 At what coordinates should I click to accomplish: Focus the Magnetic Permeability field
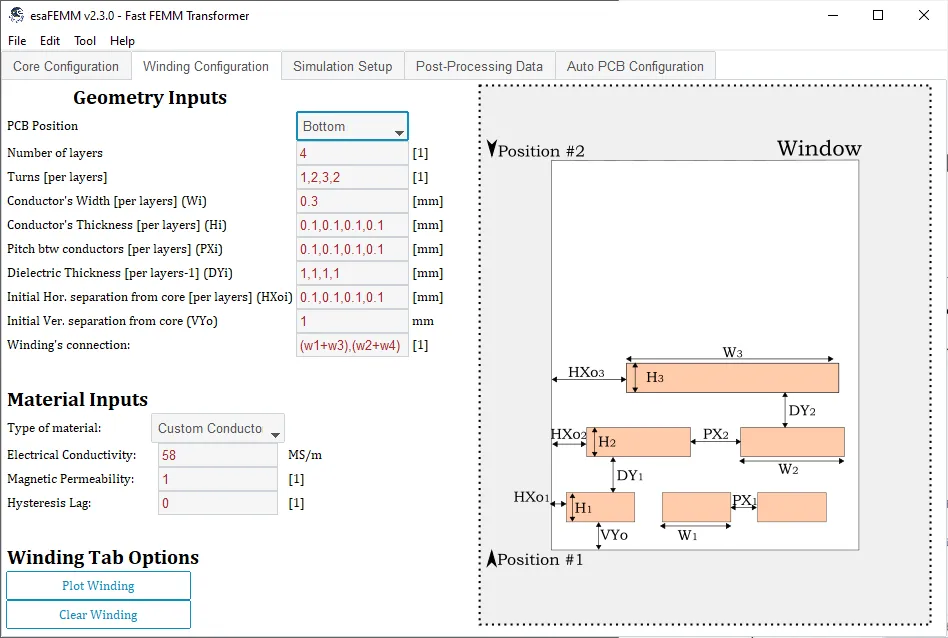click(x=218, y=480)
